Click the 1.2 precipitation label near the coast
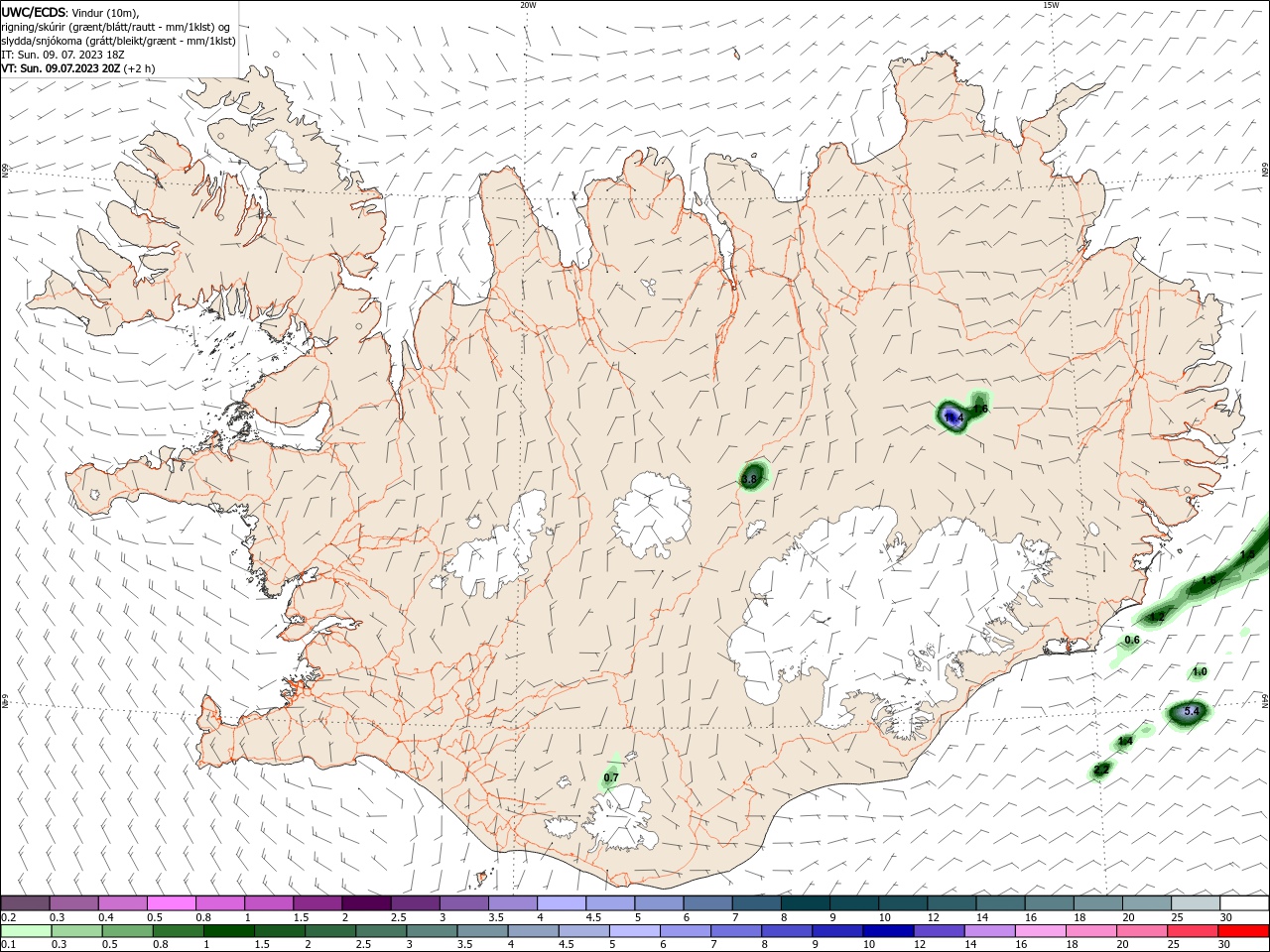 click(x=1156, y=617)
